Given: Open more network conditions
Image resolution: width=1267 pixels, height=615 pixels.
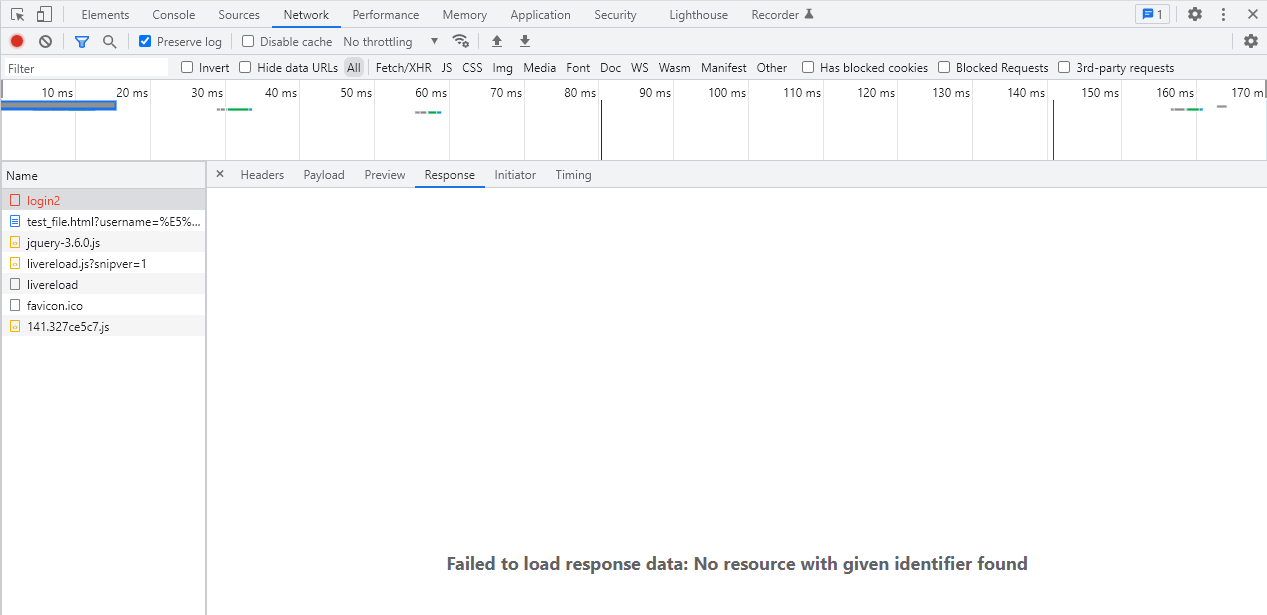Looking at the screenshot, I should (461, 41).
